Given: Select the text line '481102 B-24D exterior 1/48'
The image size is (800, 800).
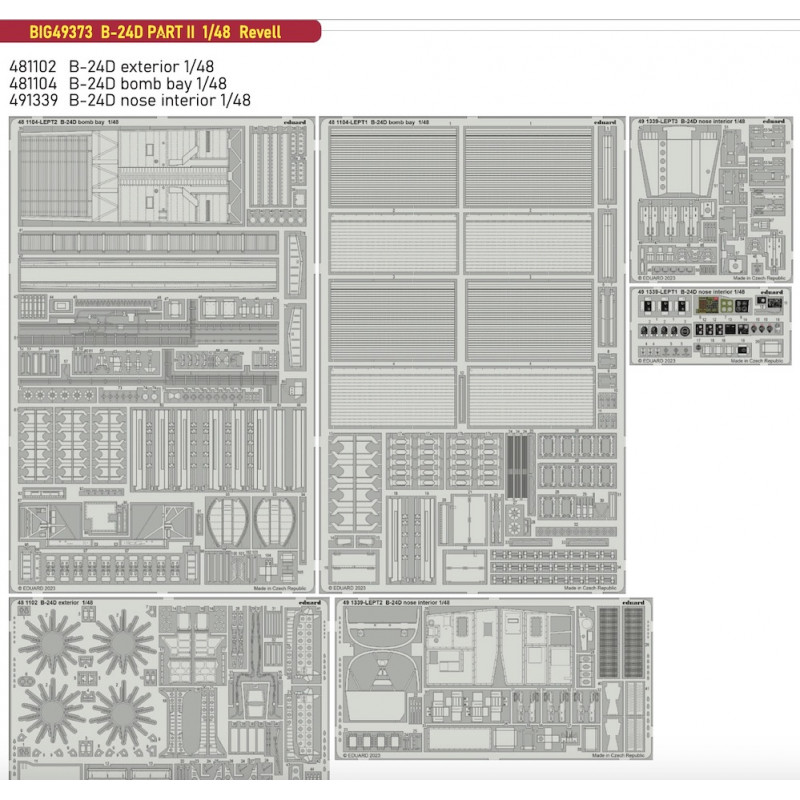Looking at the screenshot, I should tap(111, 66).
